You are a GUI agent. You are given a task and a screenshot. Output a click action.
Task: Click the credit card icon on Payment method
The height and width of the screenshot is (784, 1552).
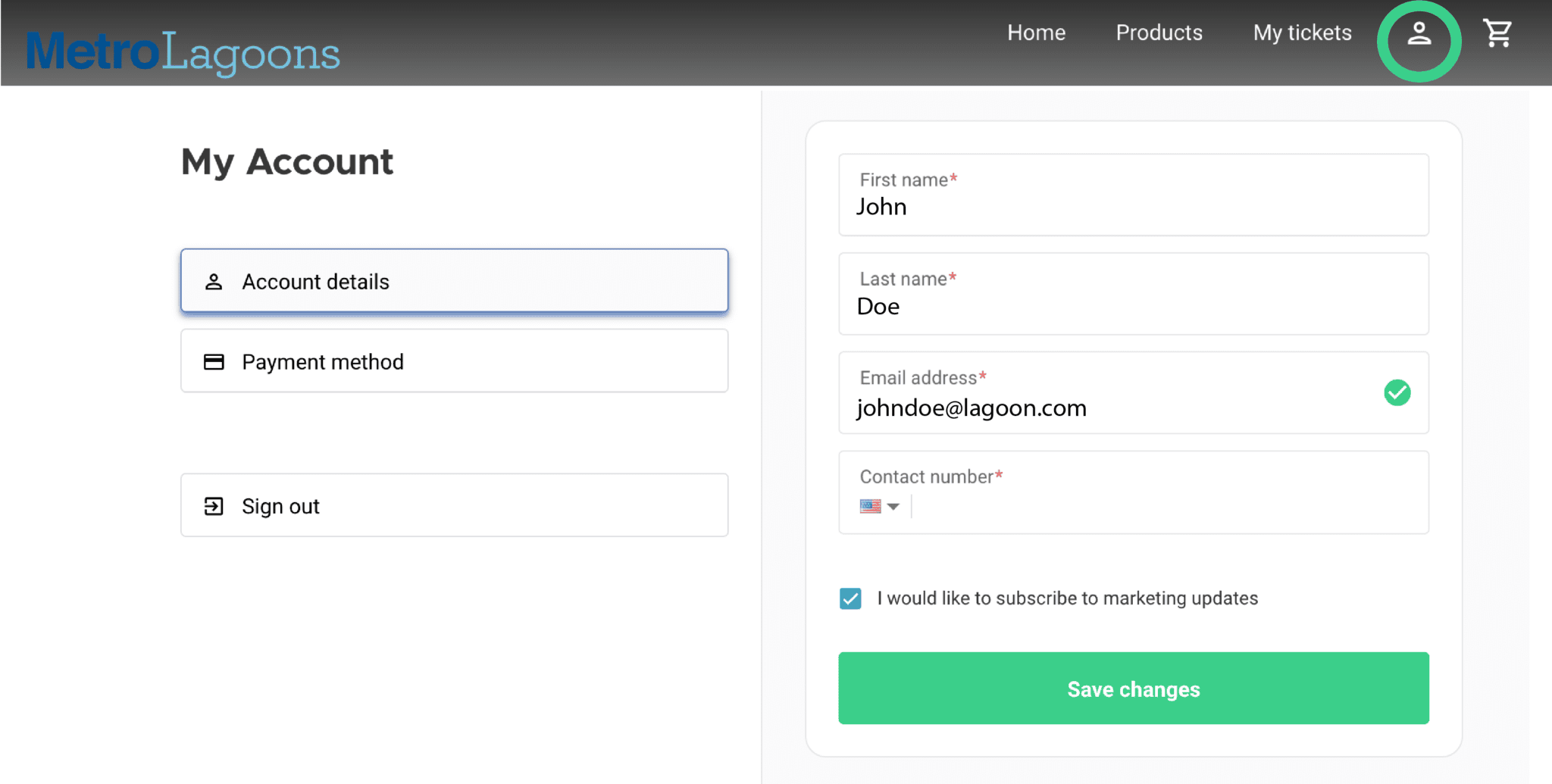(x=213, y=361)
